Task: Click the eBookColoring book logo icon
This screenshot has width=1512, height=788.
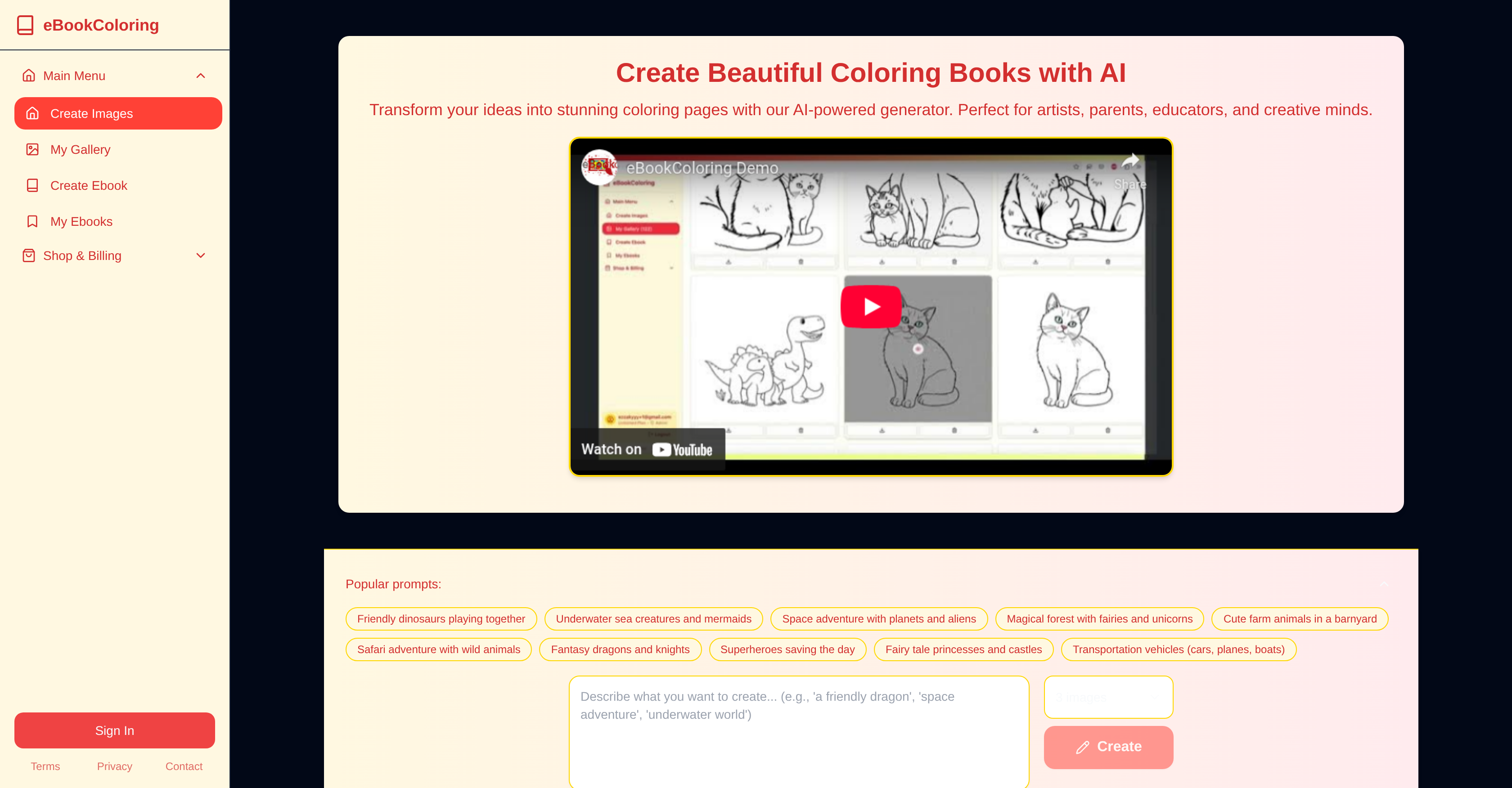Action: click(26, 25)
